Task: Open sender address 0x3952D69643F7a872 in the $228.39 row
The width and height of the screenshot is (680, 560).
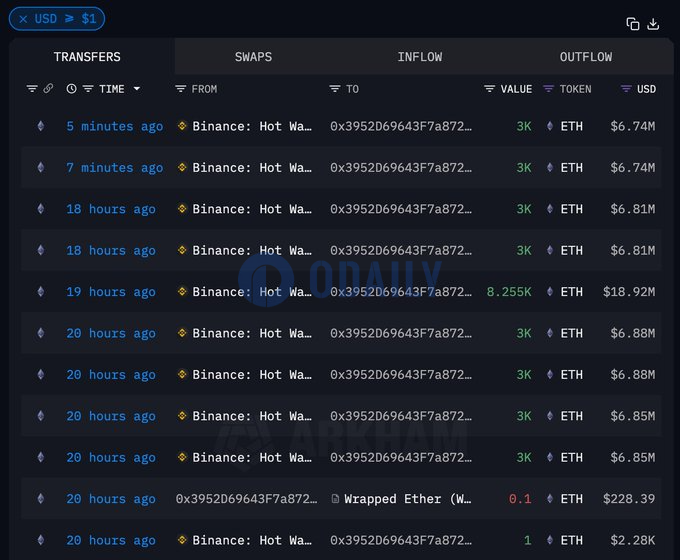Action: point(246,499)
